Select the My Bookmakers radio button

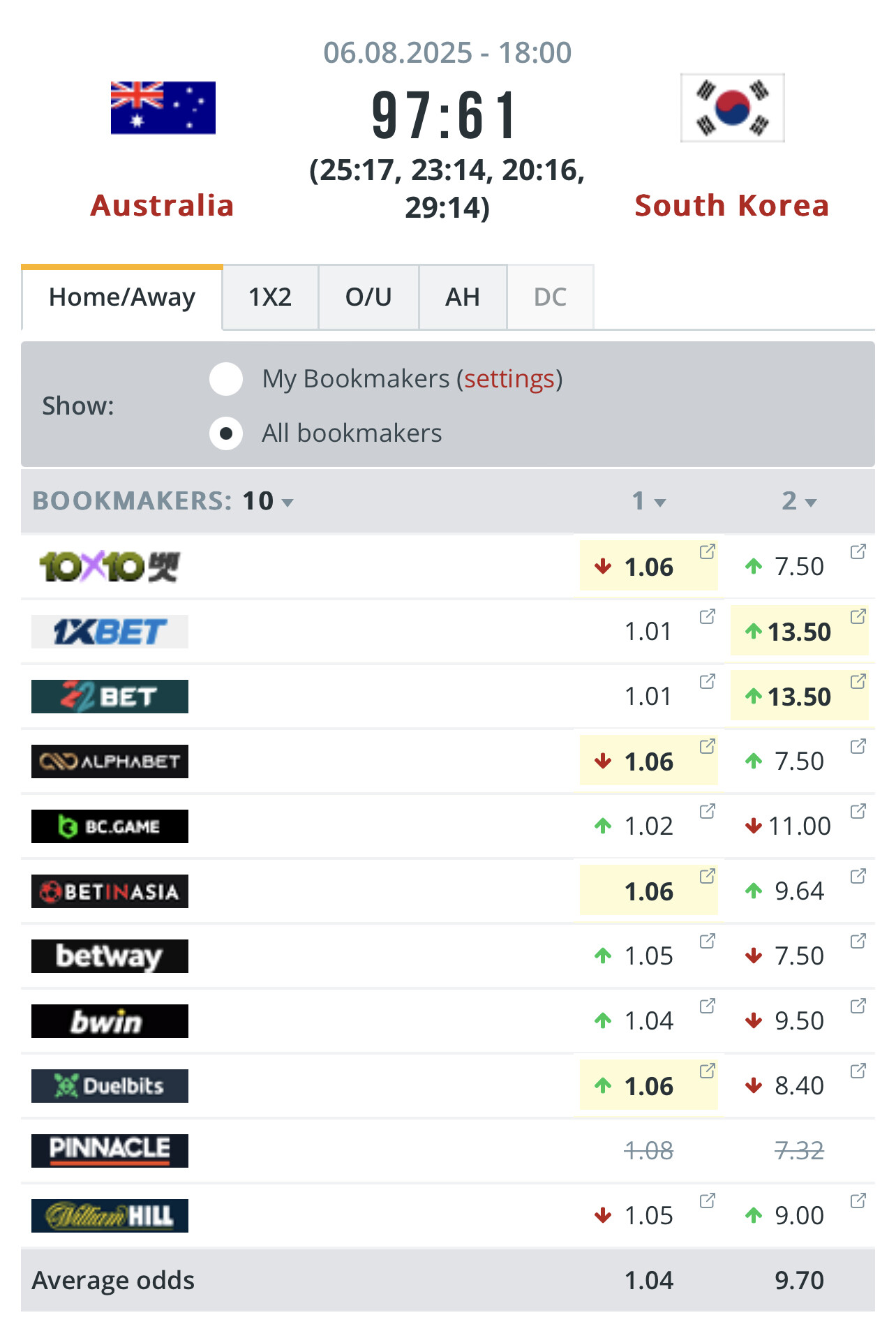coord(226,379)
